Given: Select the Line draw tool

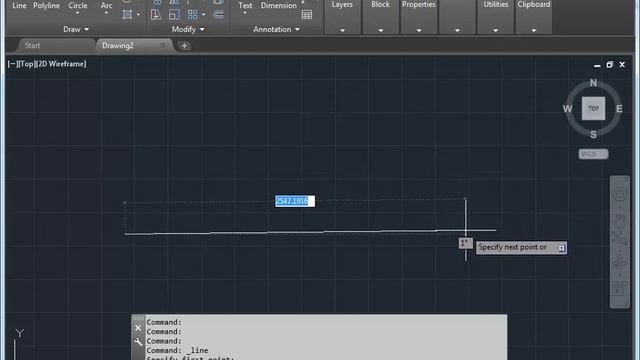Looking at the screenshot, I should pos(19,5).
